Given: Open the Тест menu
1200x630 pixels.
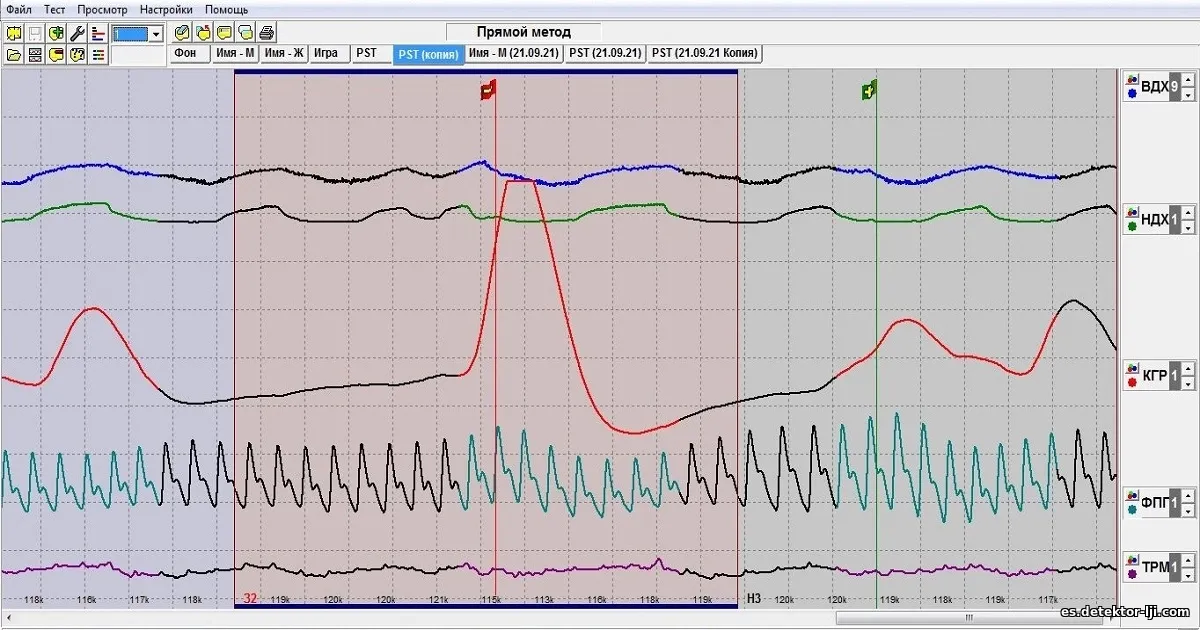Looking at the screenshot, I should pyautogui.click(x=54, y=9).
